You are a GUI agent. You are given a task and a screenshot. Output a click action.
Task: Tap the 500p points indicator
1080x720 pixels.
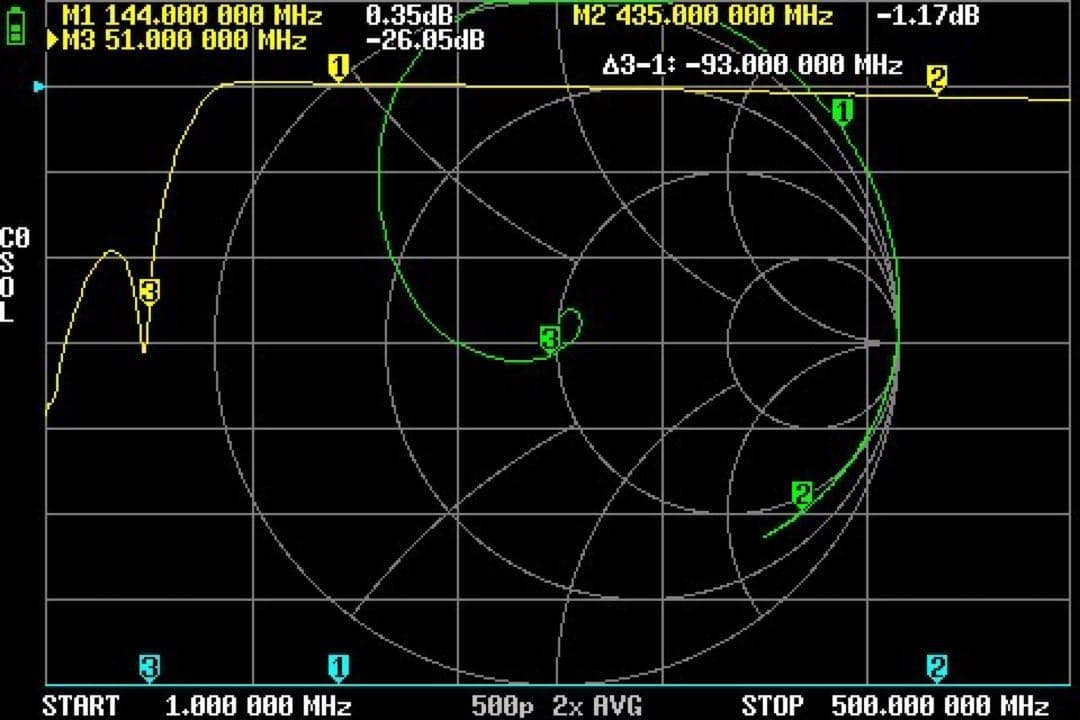[503, 706]
